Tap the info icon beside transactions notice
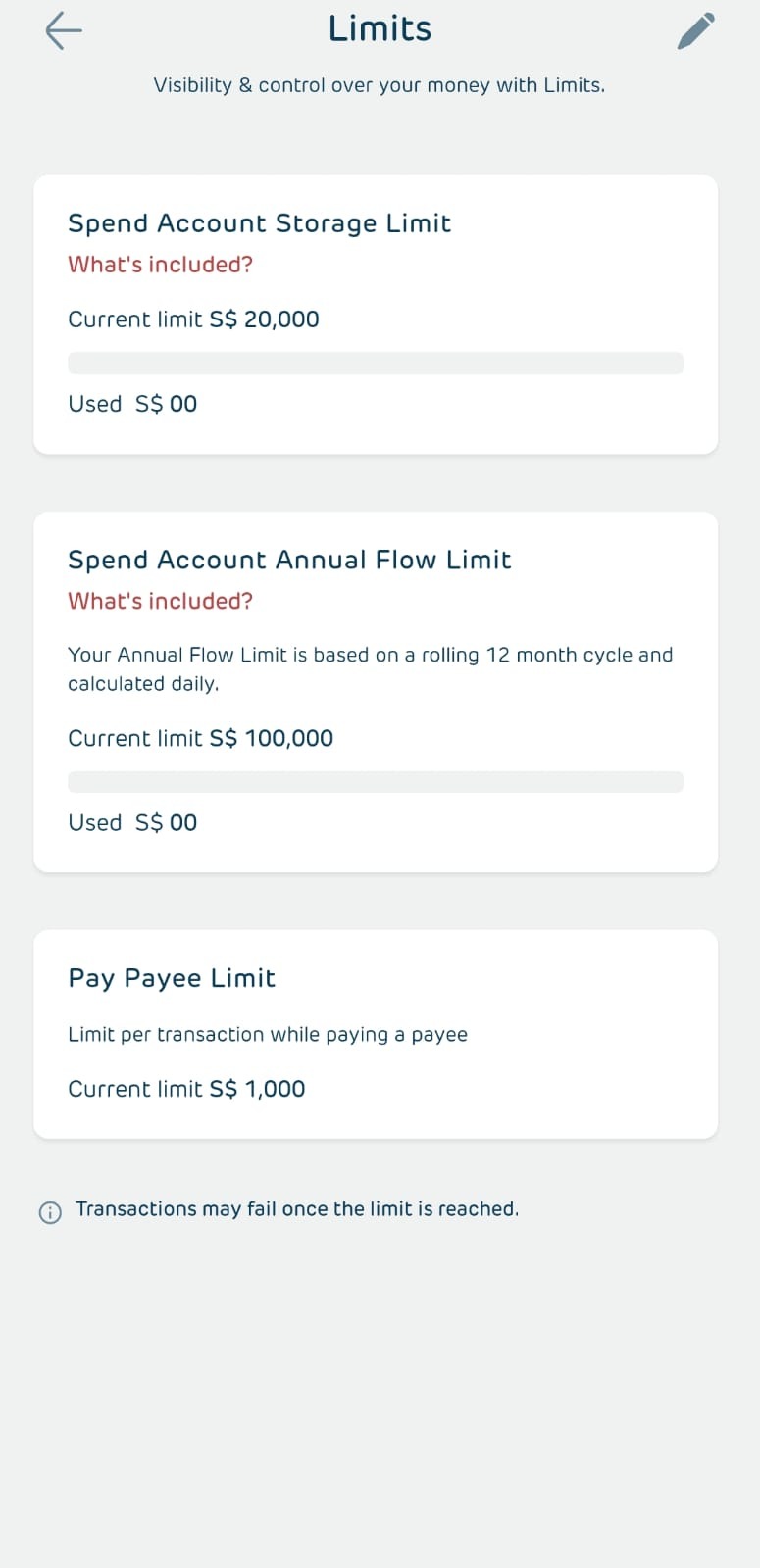This screenshot has width=760, height=1568. (x=50, y=1212)
